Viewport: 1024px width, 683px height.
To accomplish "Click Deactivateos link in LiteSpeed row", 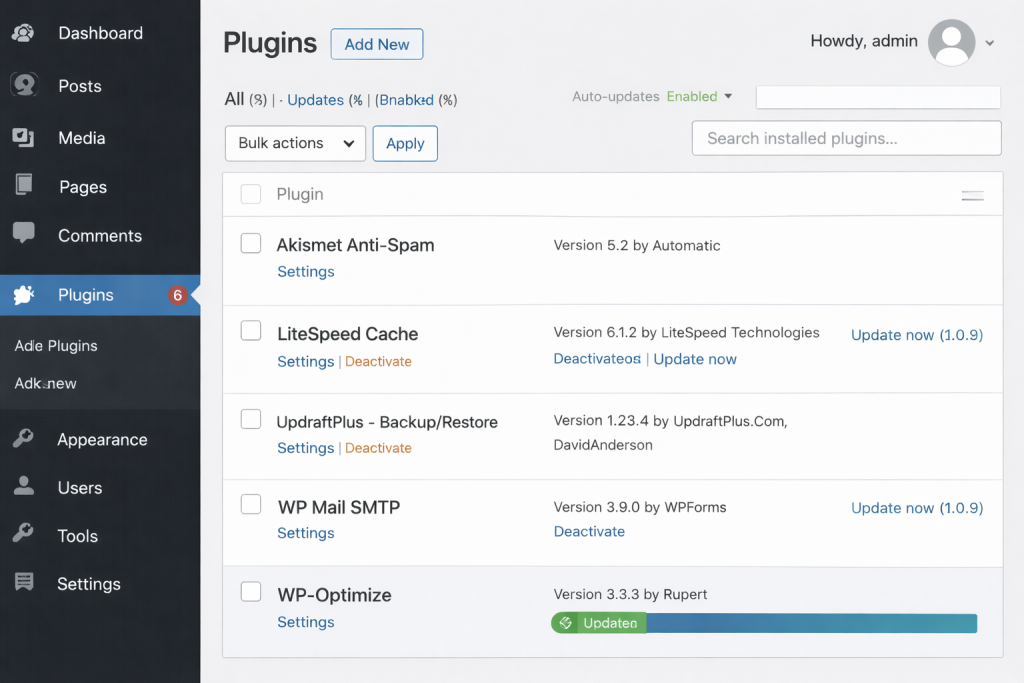I will [x=597, y=358].
